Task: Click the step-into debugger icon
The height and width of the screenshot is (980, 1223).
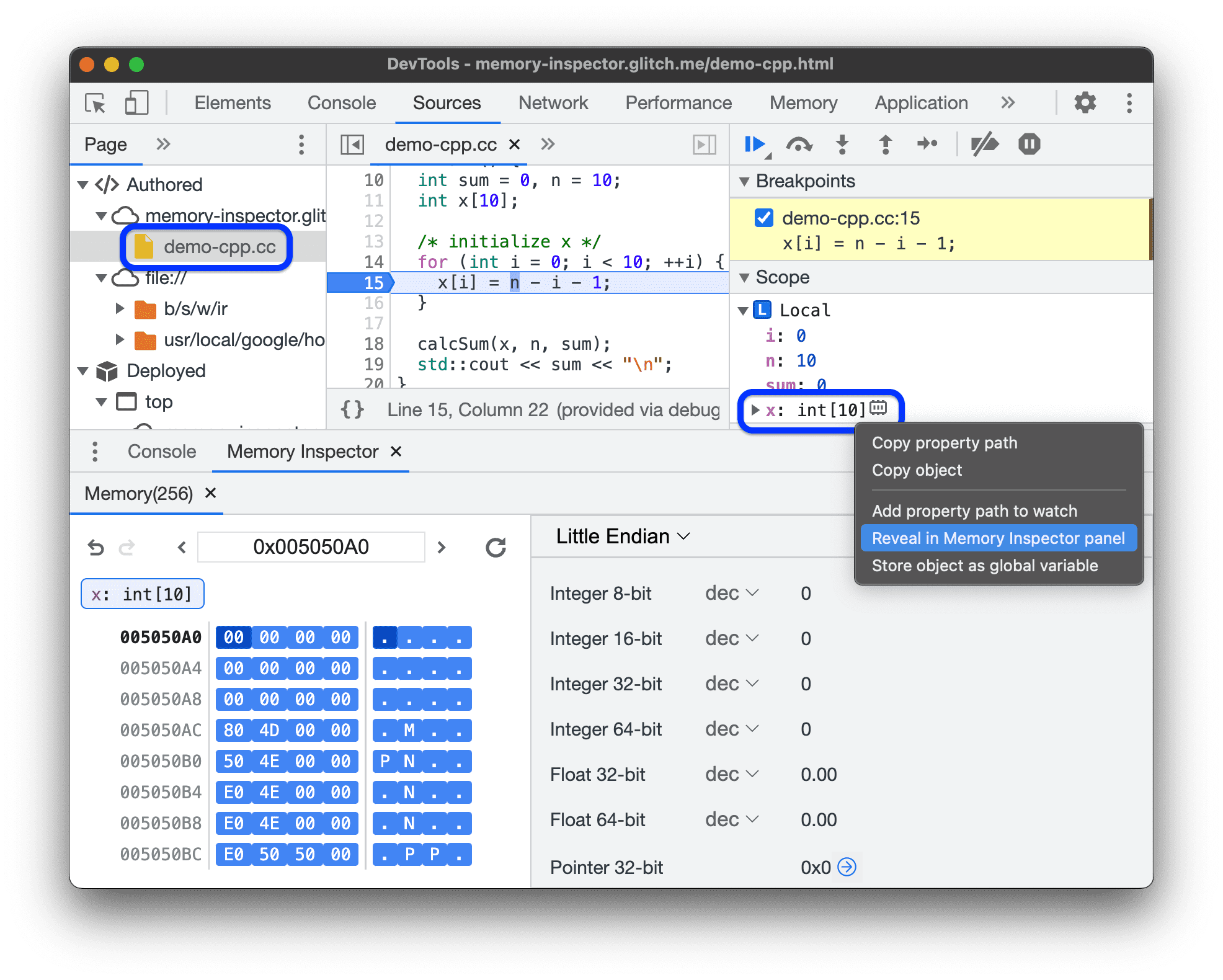Action: [x=843, y=149]
